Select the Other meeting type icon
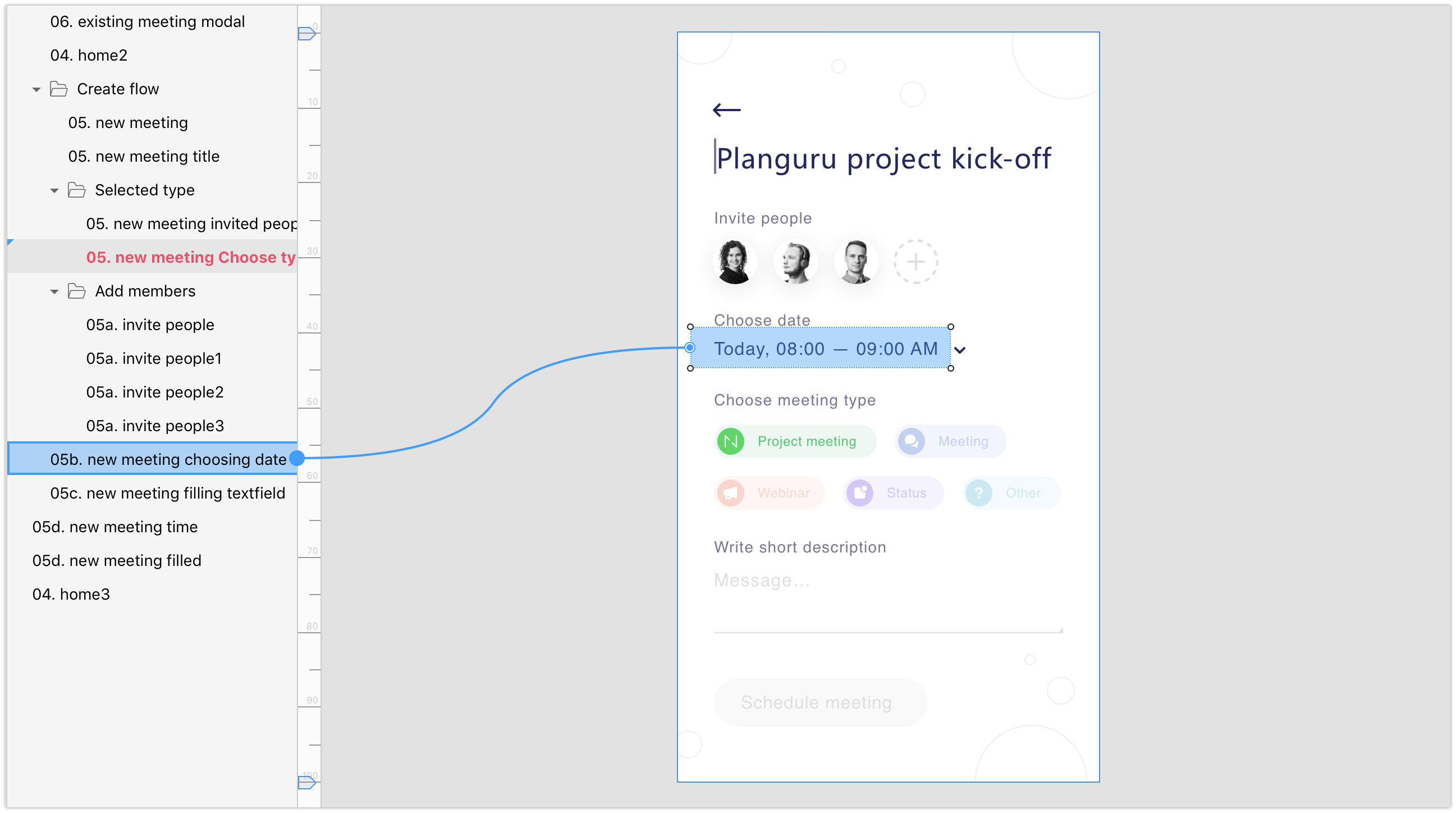This screenshot has width=1456, height=813. coord(979,491)
